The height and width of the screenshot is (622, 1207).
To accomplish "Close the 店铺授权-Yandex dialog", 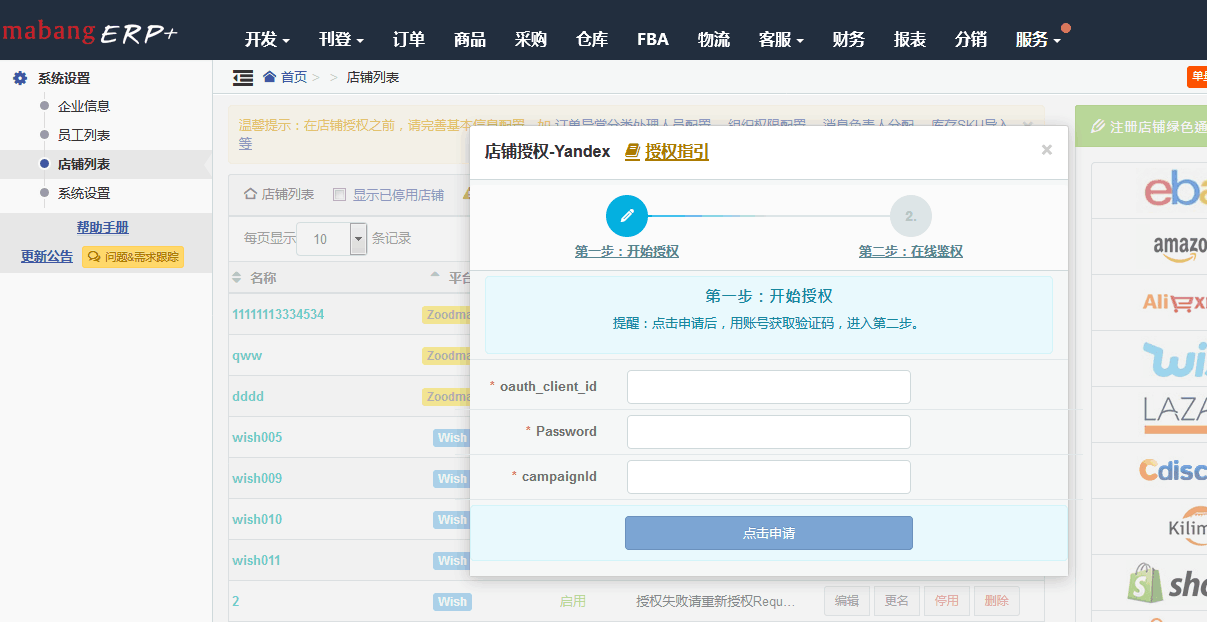I will click(1047, 150).
